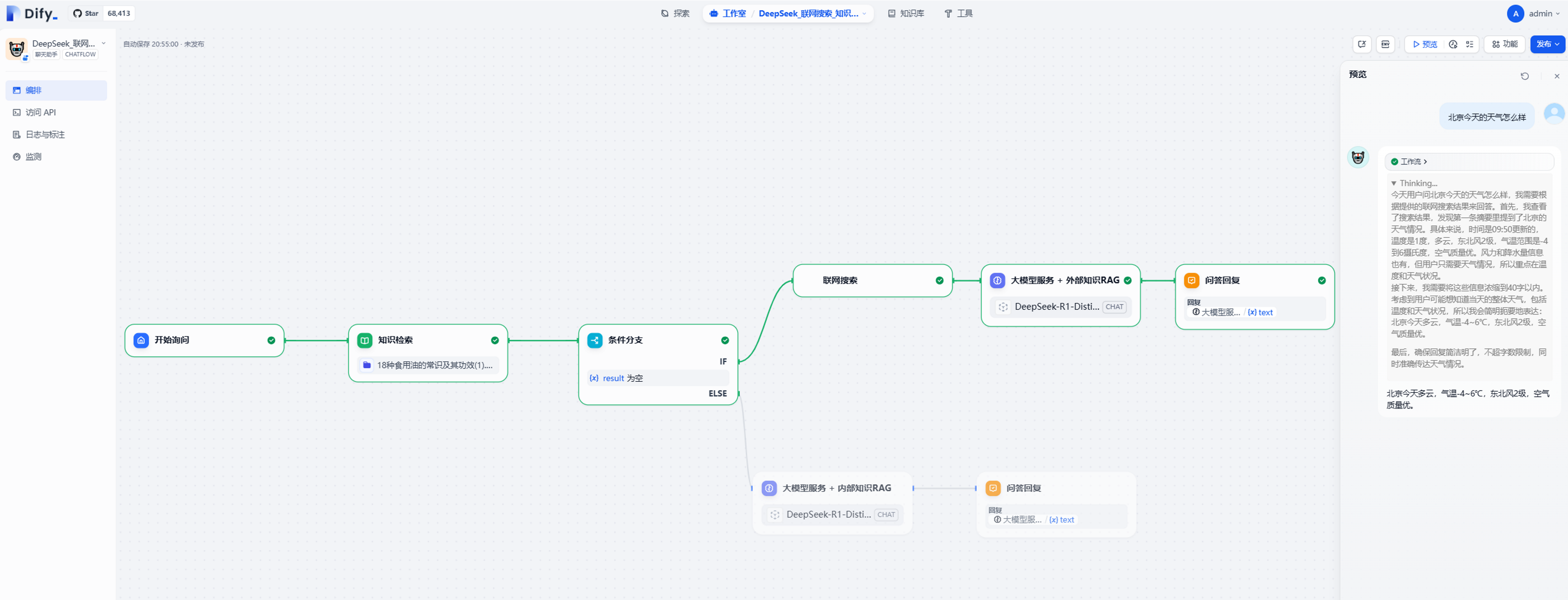Click the user message 北京今天的天气怎么样
This screenshot has width=1568, height=600.
pos(1486,117)
